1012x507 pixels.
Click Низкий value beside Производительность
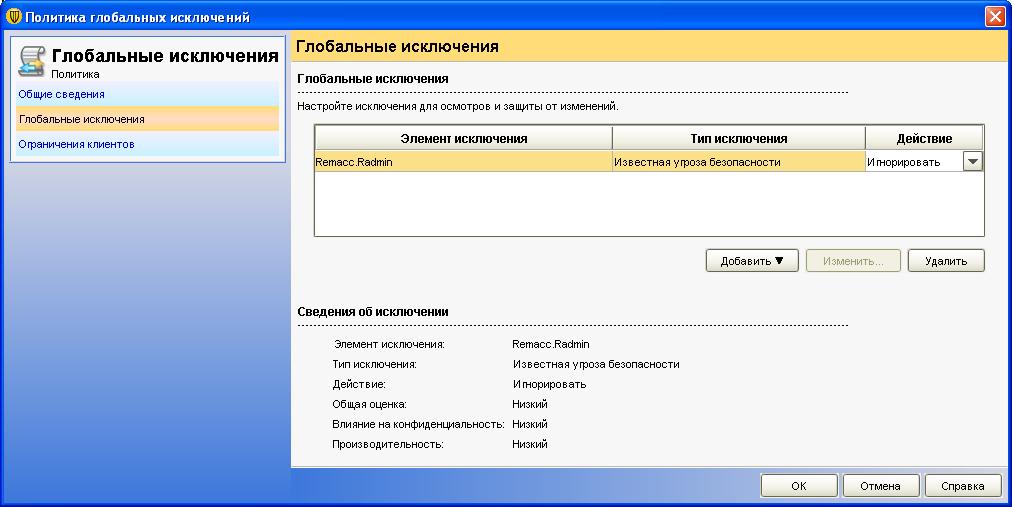[x=530, y=444]
